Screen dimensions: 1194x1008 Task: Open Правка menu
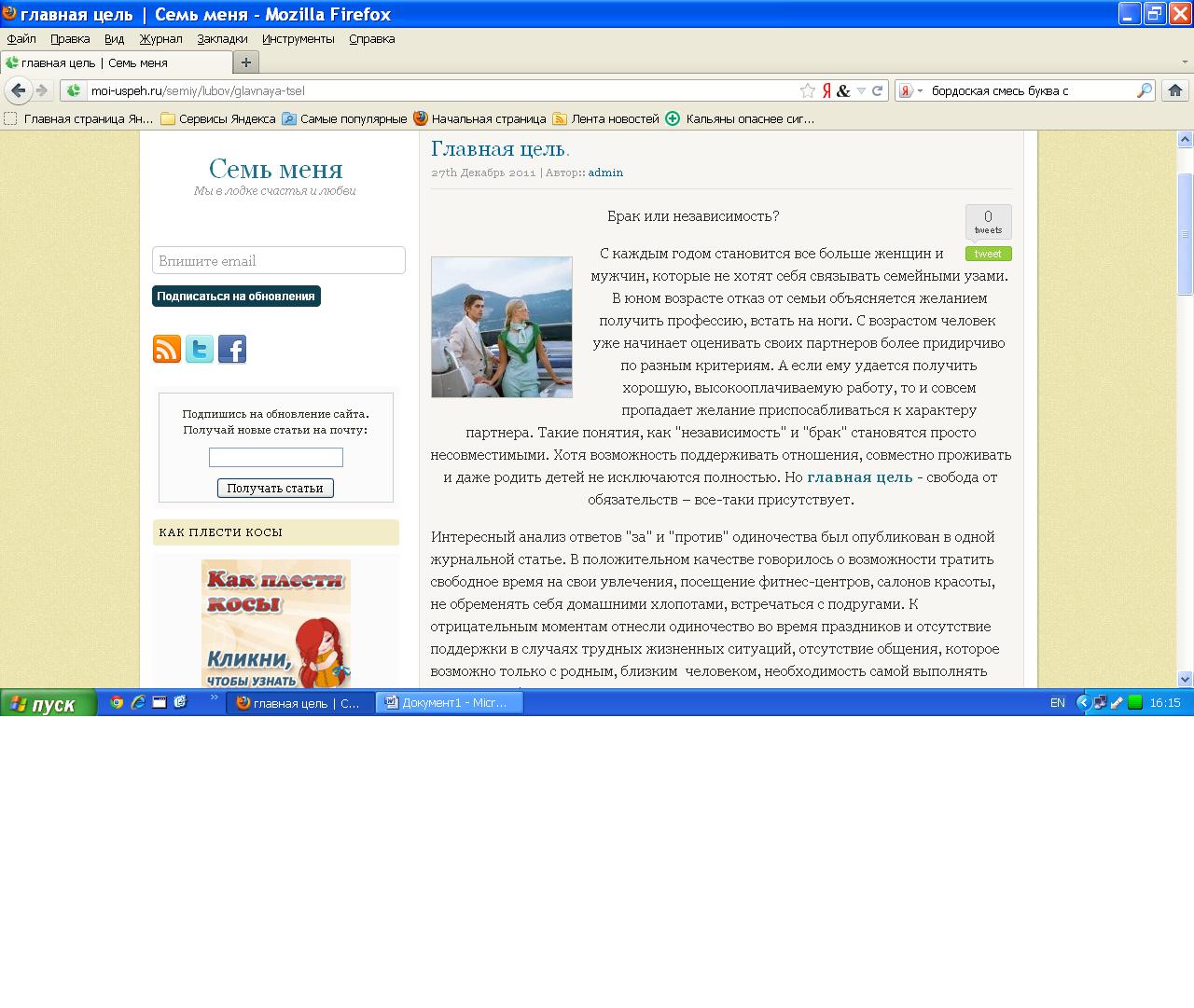70,39
